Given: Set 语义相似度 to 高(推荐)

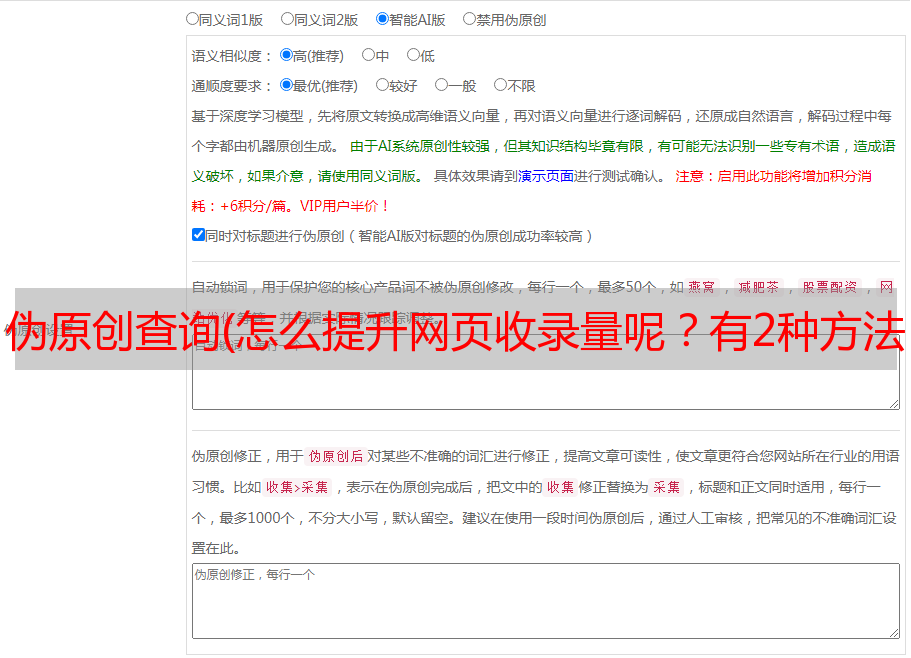Looking at the screenshot, I should (x=286, y=55).
